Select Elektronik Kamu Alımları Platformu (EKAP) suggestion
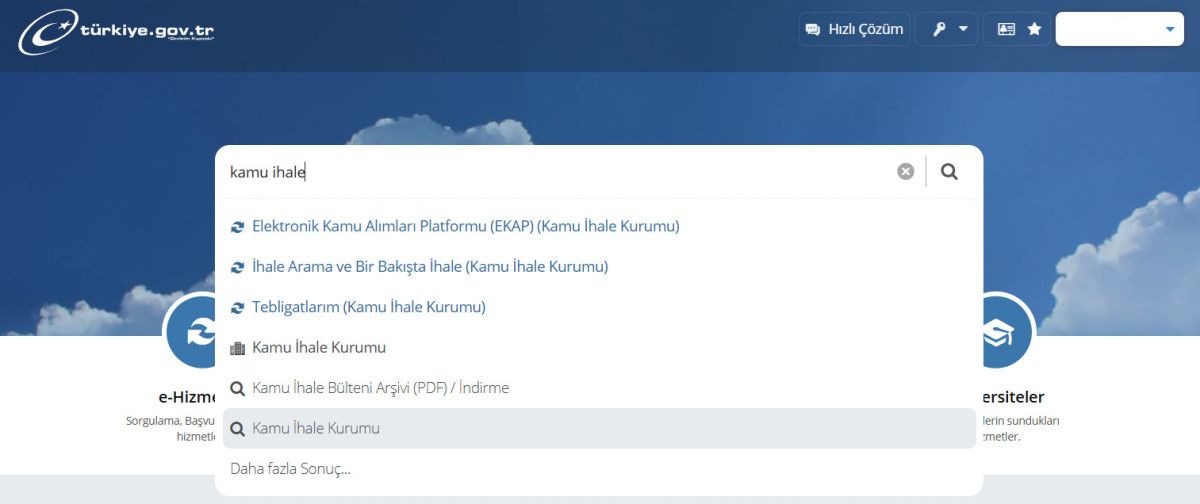 point(465,226)
